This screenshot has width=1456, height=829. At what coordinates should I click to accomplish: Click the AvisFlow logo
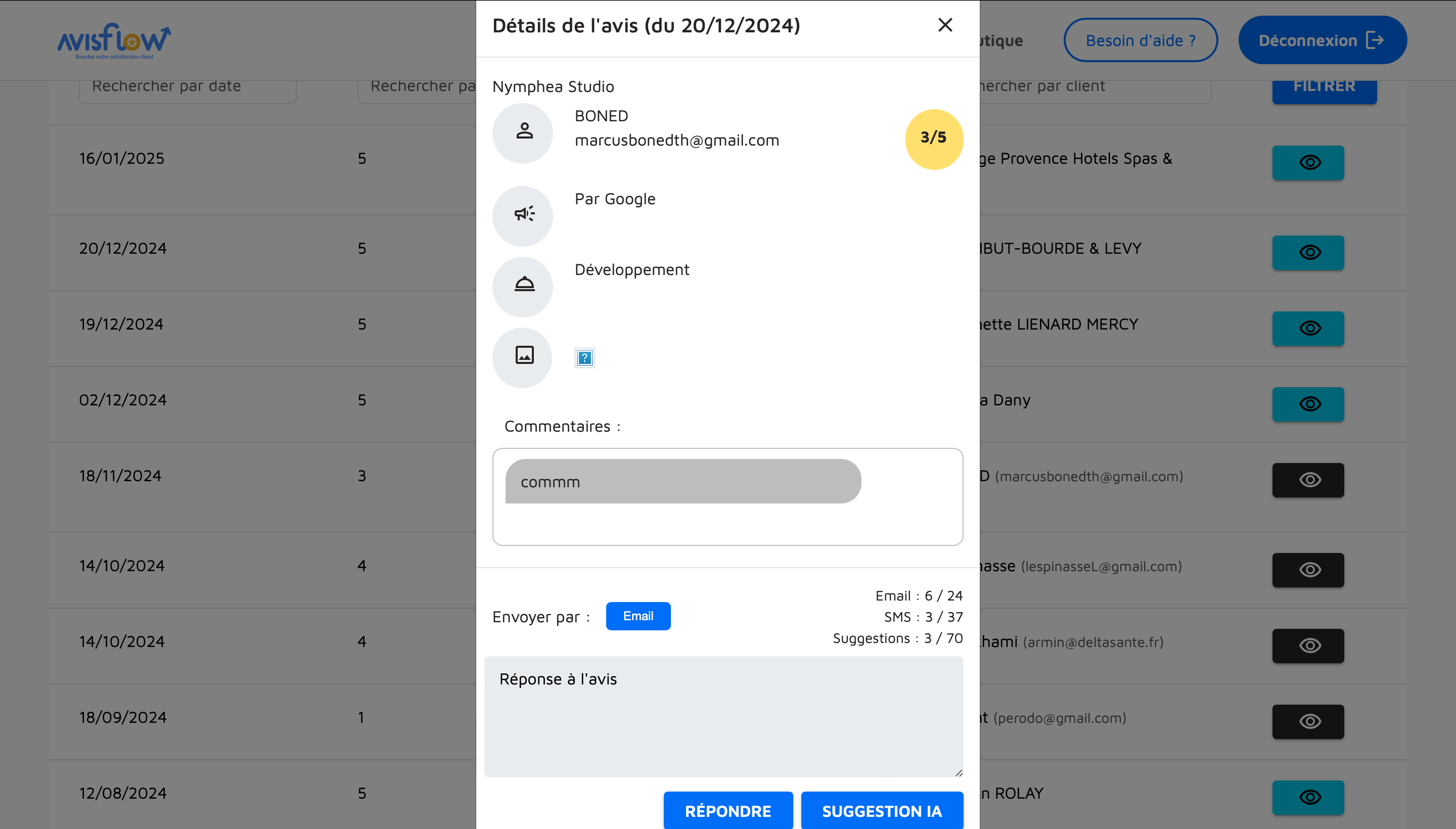tap(114, 41)
